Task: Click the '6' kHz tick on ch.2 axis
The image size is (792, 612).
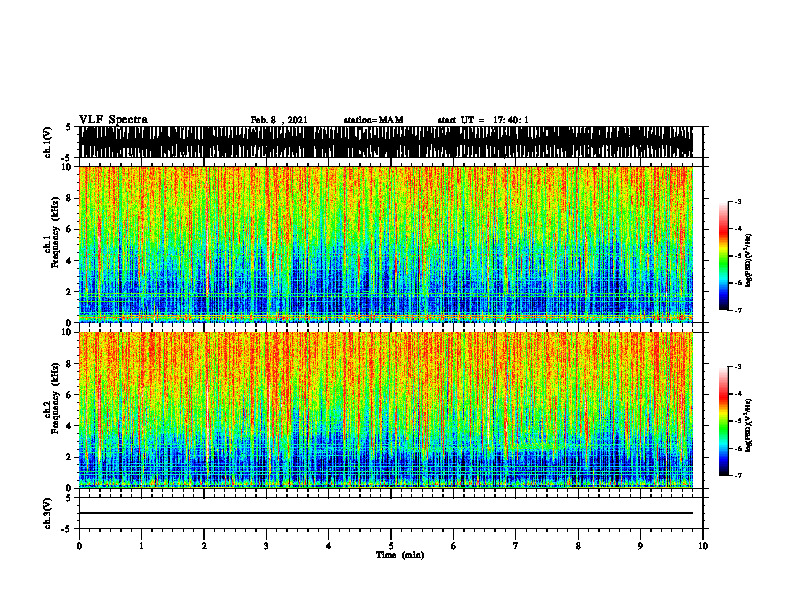Action: [x=70, y=395]
